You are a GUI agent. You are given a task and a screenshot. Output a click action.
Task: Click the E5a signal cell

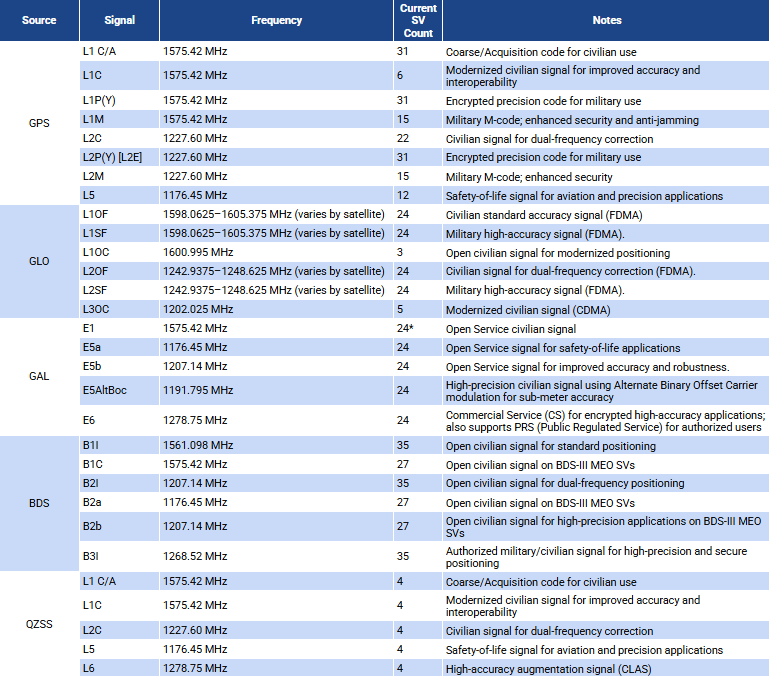pos(119,347)
